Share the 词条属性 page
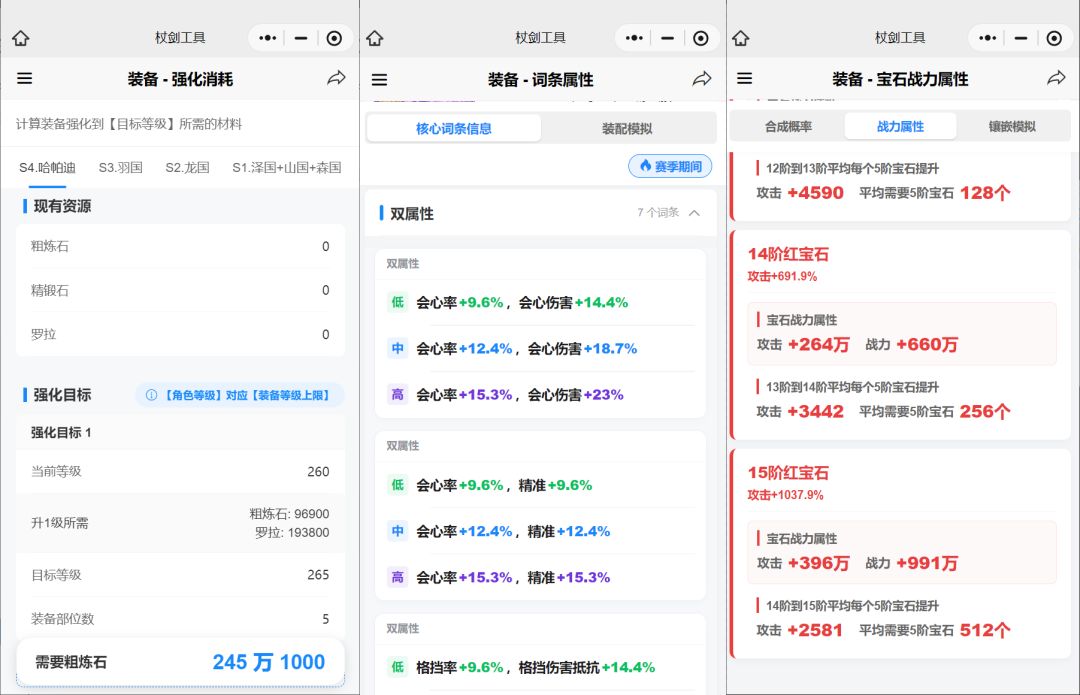The width and height of the screenshot is (1080, 695). coord(702,79)
